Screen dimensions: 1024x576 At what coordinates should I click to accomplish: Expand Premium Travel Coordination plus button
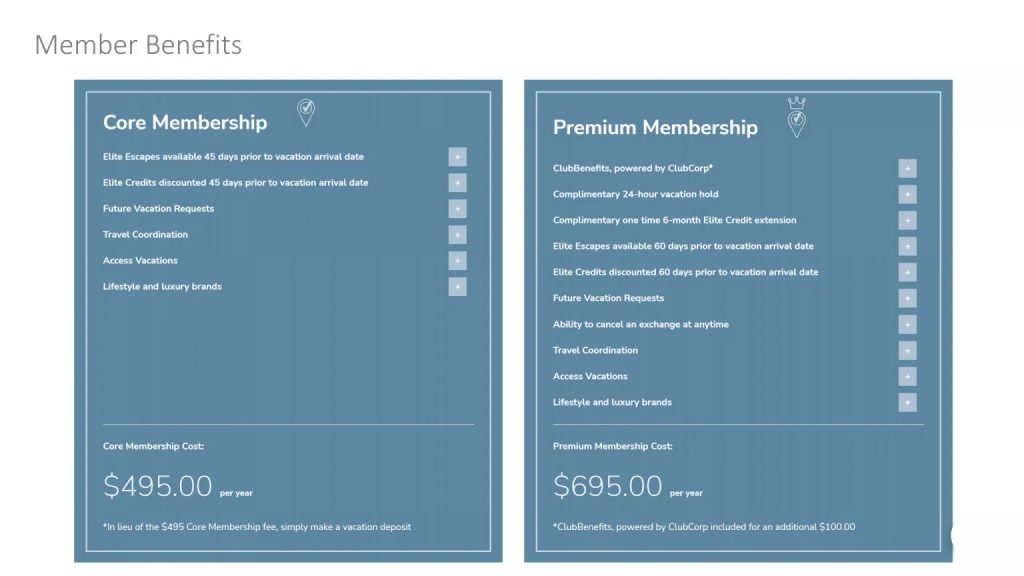coord(907,351)
